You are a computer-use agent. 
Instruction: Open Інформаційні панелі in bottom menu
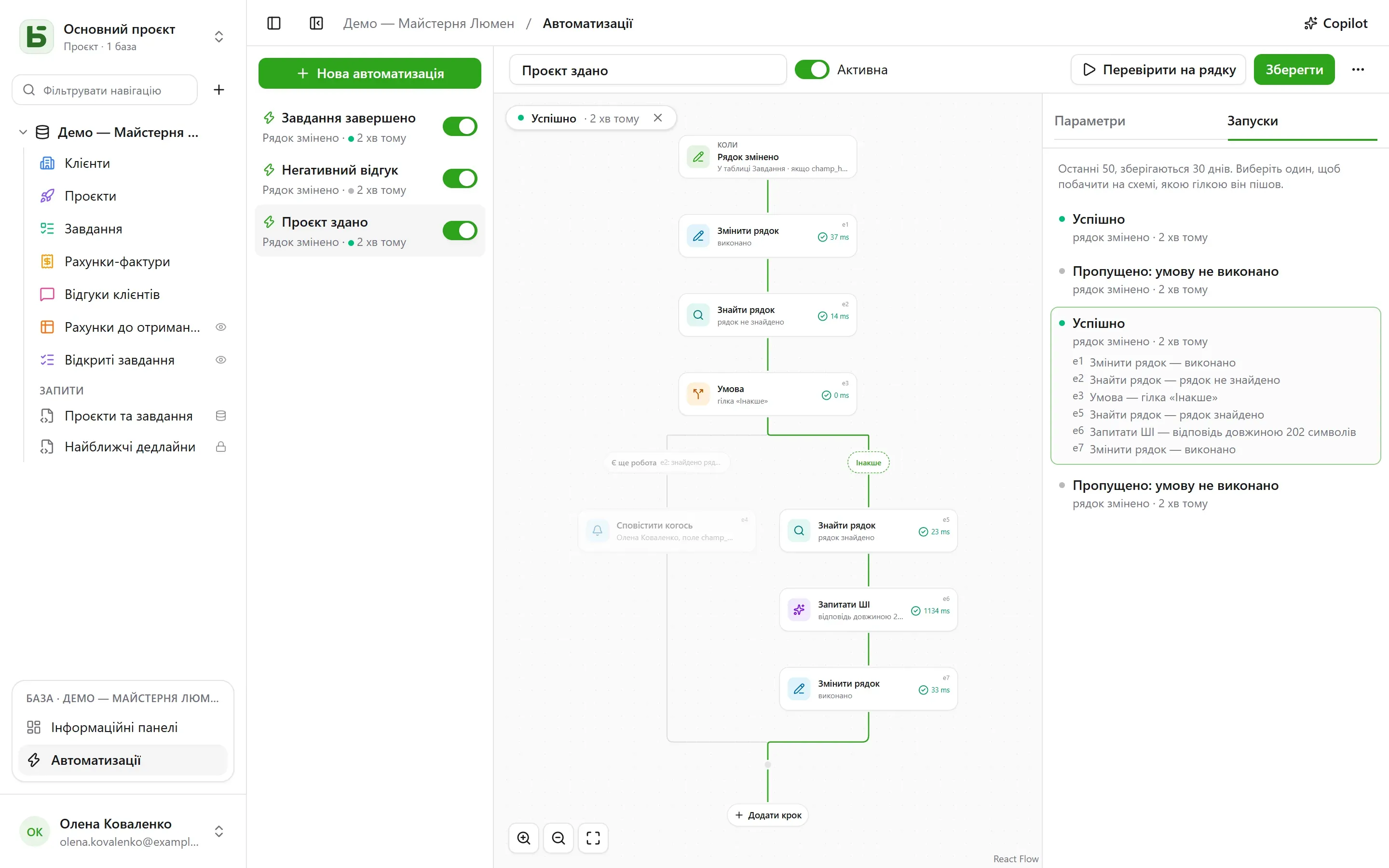[123, 727]
